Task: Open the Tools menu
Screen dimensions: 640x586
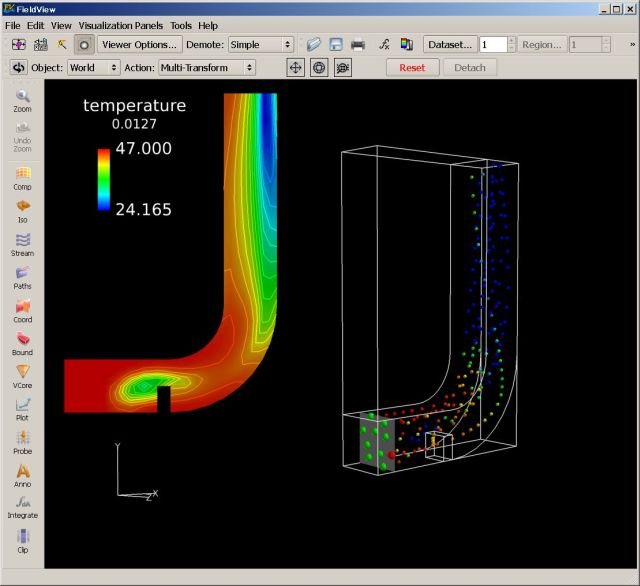Action: (x=181, y=25)
